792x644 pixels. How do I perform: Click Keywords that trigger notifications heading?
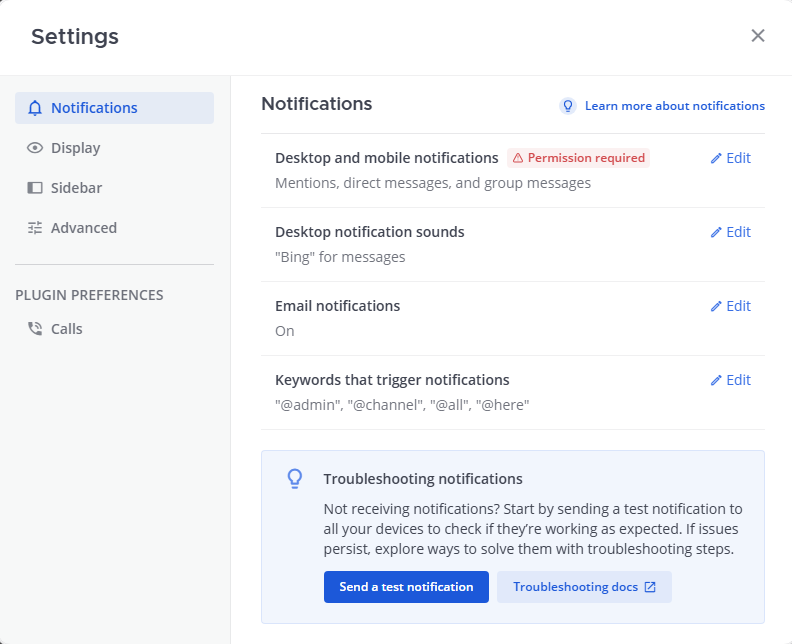tap(392, 380)
